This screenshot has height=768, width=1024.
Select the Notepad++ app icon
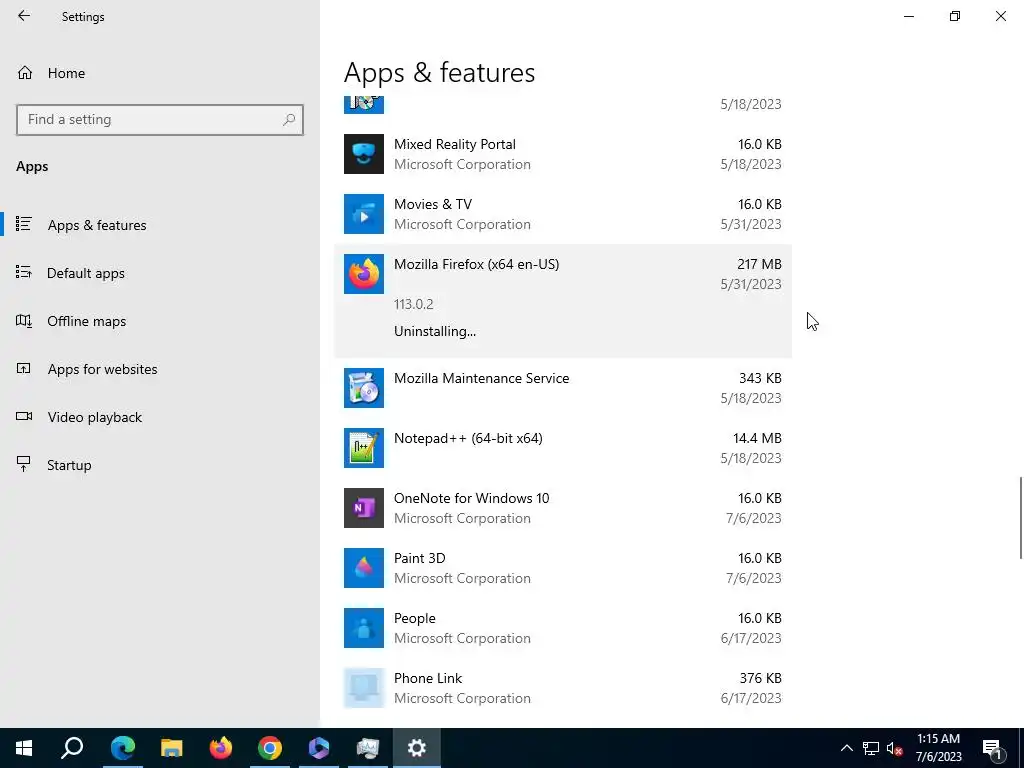click(364, 448)
